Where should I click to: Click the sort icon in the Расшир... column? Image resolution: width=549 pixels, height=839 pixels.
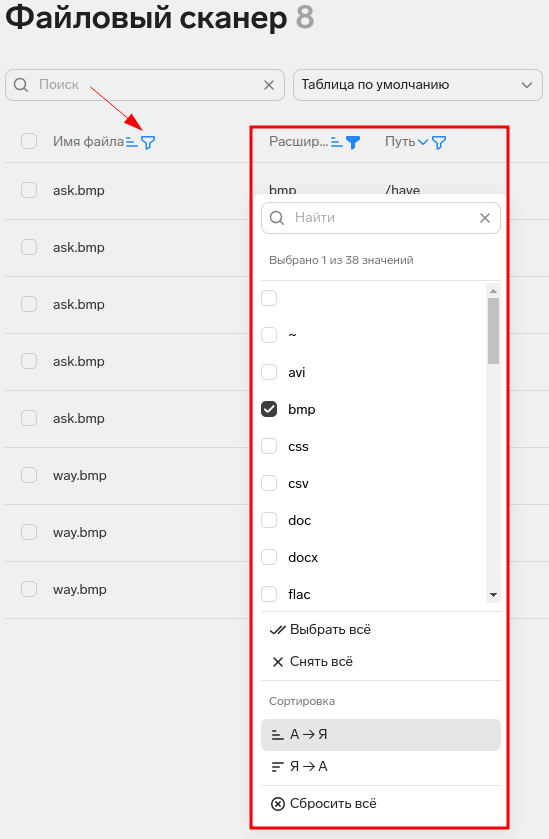(x=337, y=142)
